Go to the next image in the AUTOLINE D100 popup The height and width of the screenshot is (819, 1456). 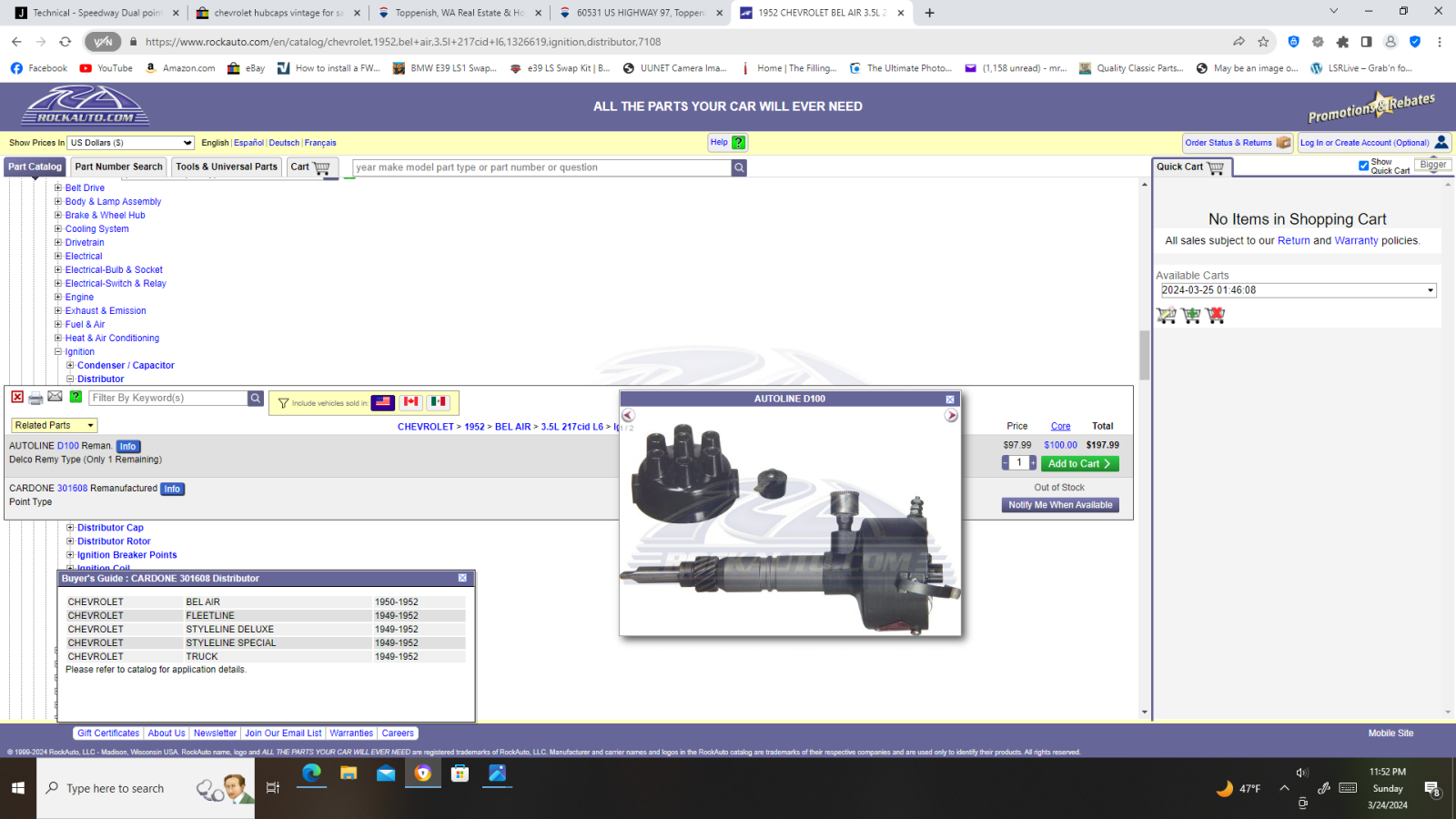[x=951, y=416]
